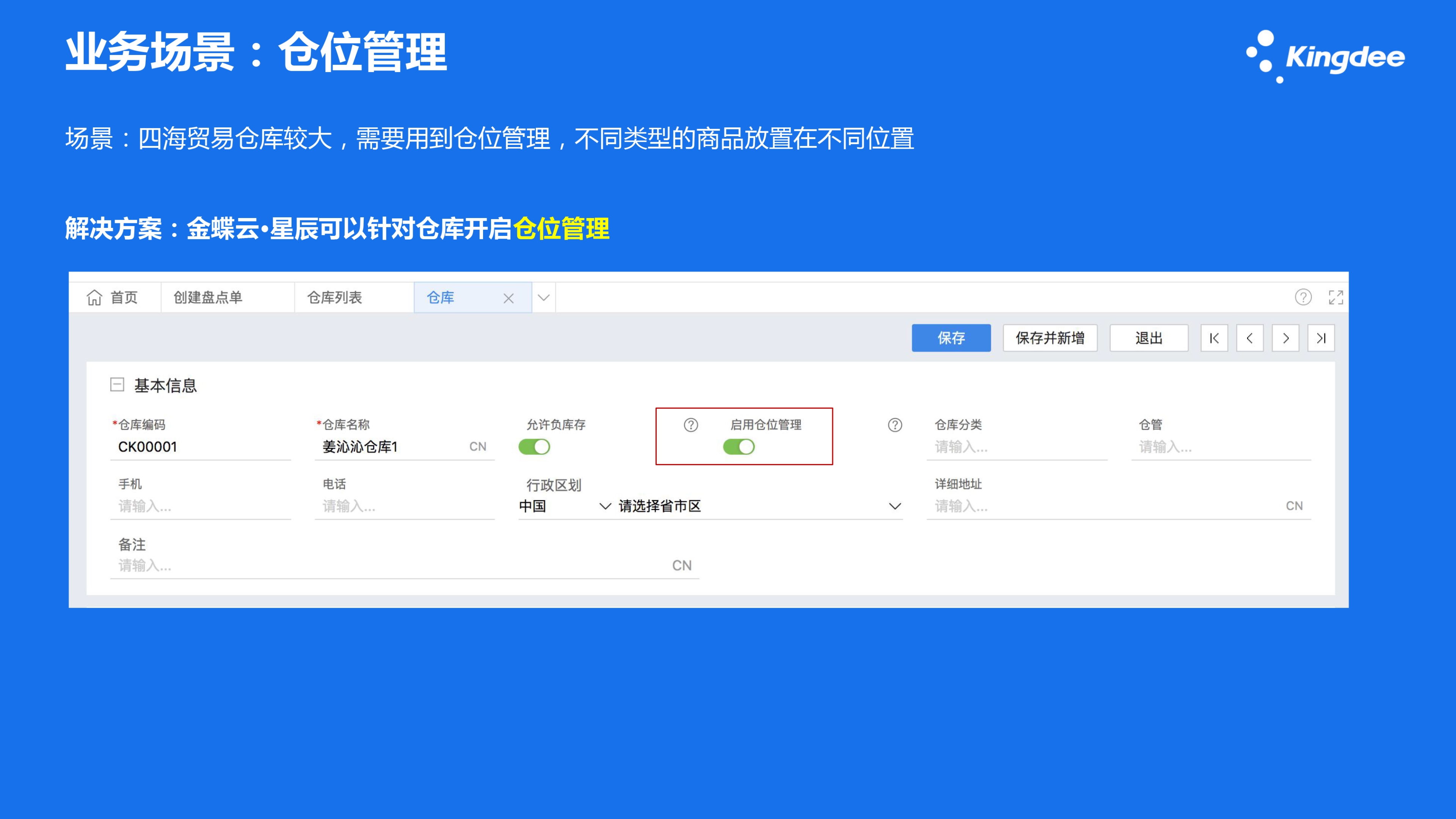Click help icon before 仓库分类

pyautogui.click(x=895, y=425)
